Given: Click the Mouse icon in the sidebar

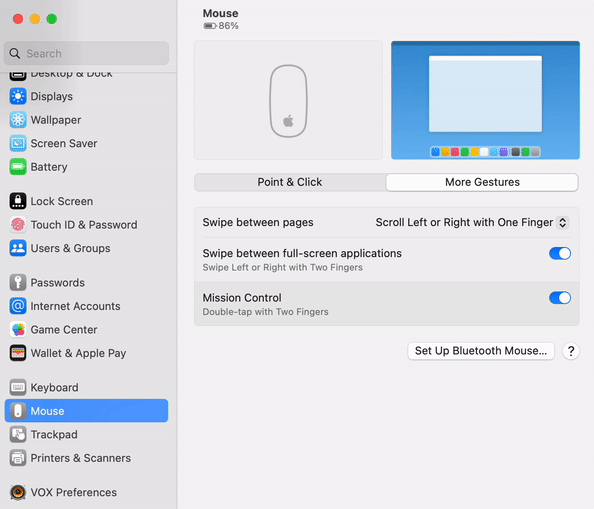Looking at the screenshot, I should pos(18,411).
